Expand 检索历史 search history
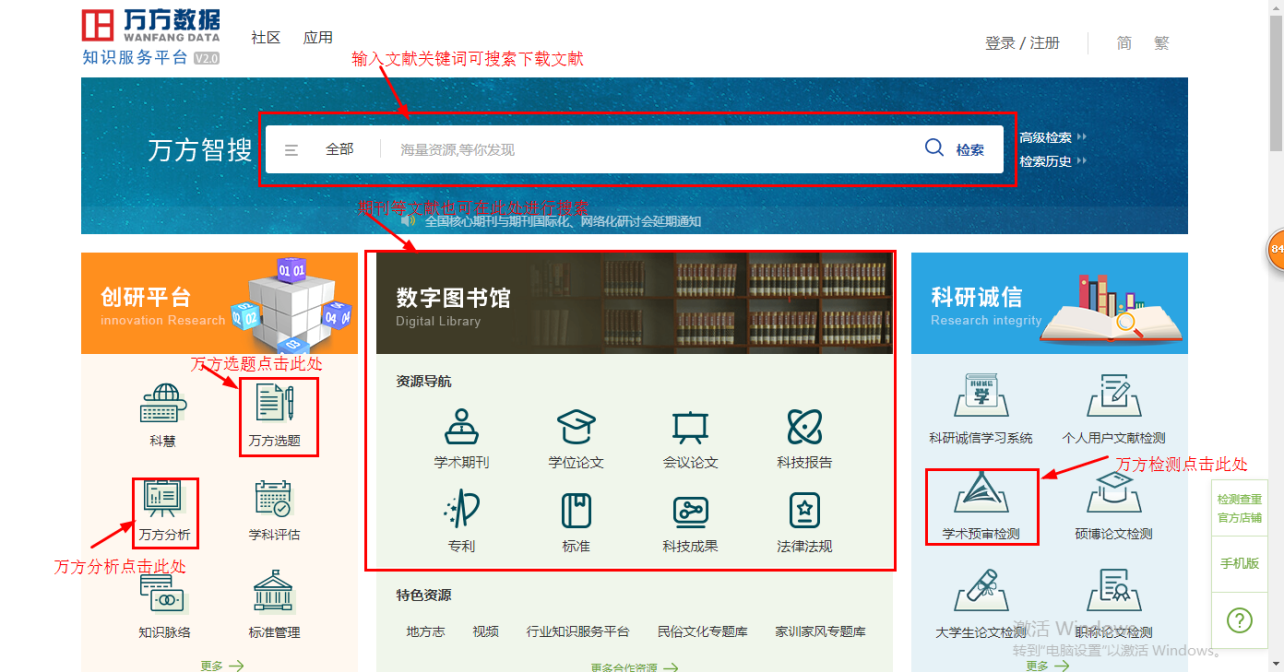The width and height of the screenshot is (1284, 672). point(1053,161)
